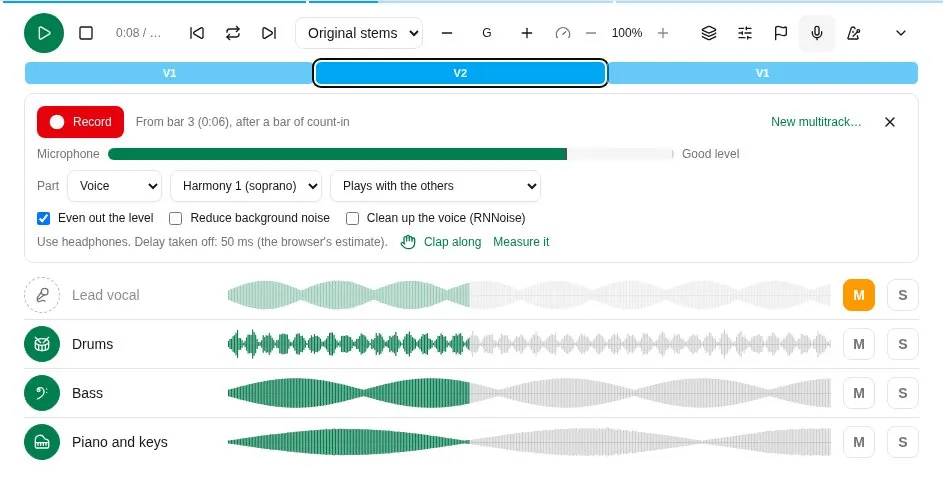Enable Clean up the voice (RNNoise)
Image resolution: width=943 pixels, height=478 pixels.
(352, 218)
